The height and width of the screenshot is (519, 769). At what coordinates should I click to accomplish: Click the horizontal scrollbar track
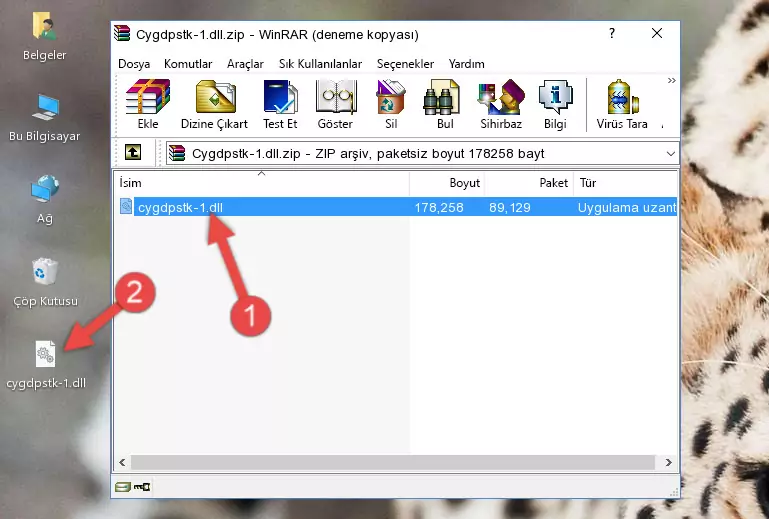pyautogui.click(x=392, y=462)
